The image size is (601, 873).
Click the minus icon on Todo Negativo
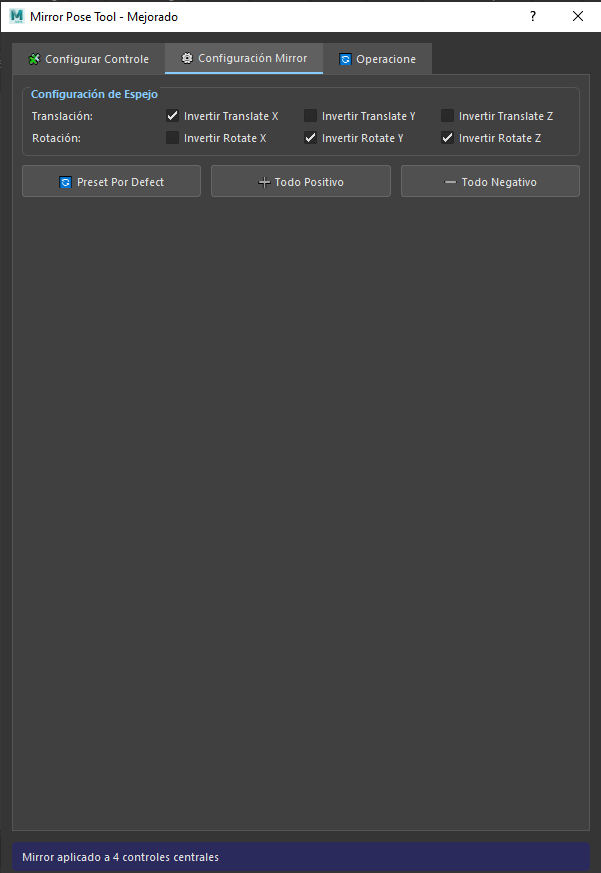tap(450, 183)
